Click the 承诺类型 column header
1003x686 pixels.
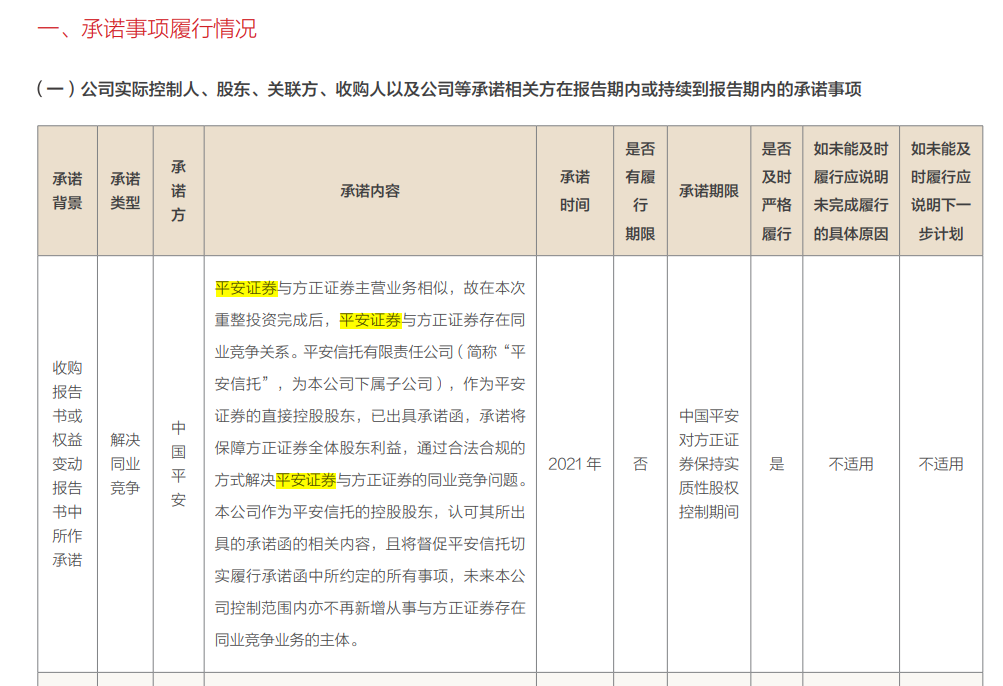pos(125,191)
